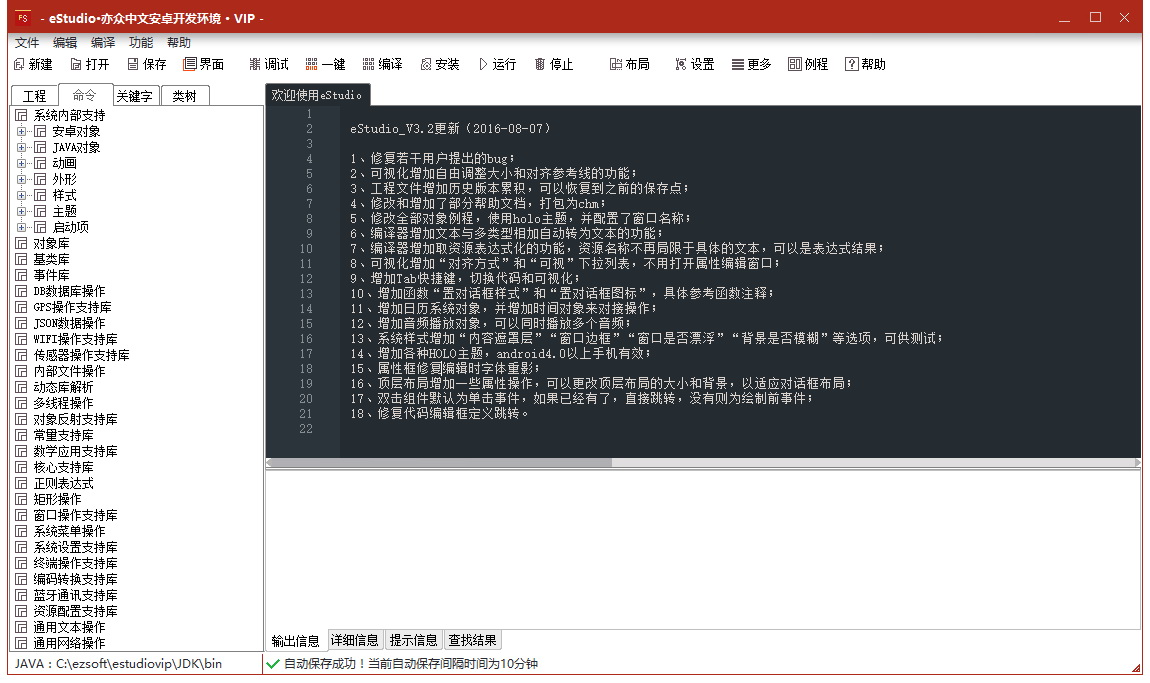Switch to the 输出信息 output tab

(296, 641)
